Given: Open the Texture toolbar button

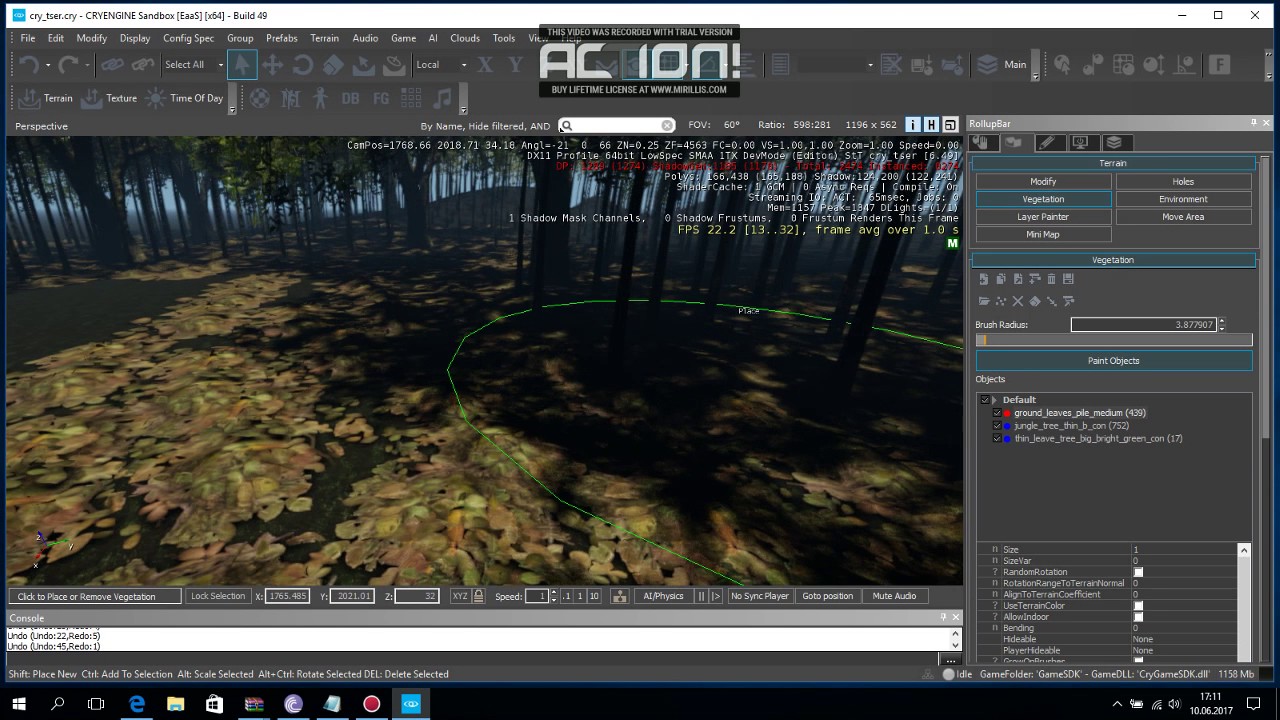Looking at the screenshot, I should (108, 98).
